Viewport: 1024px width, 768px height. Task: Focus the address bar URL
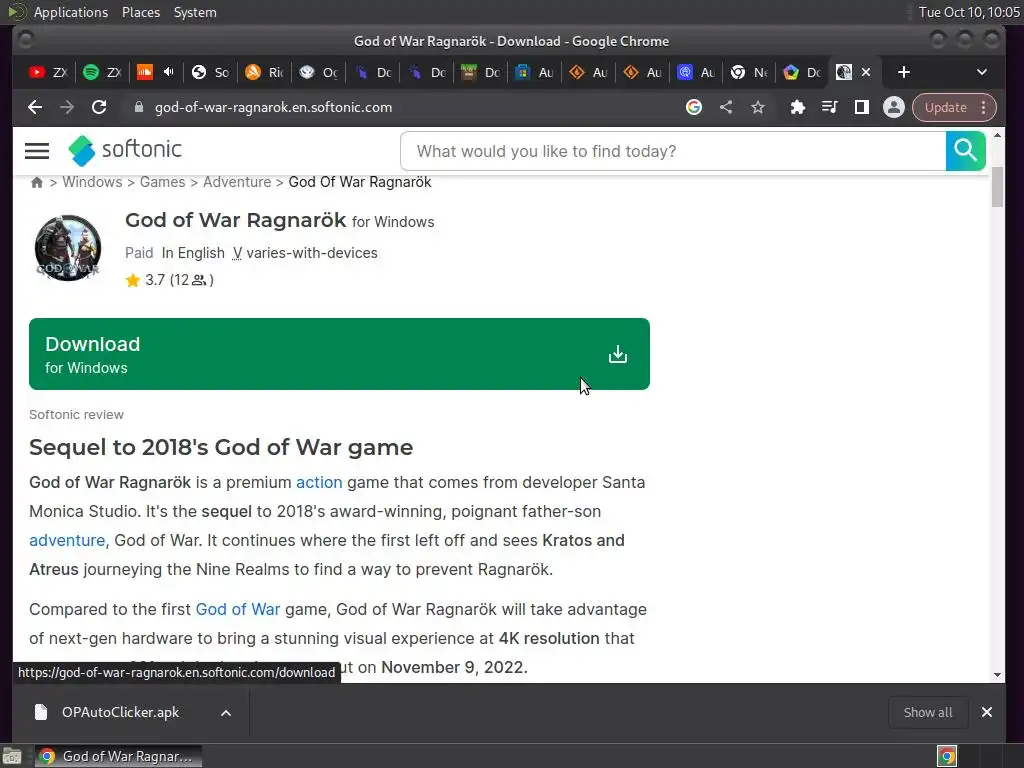(273, 108)
